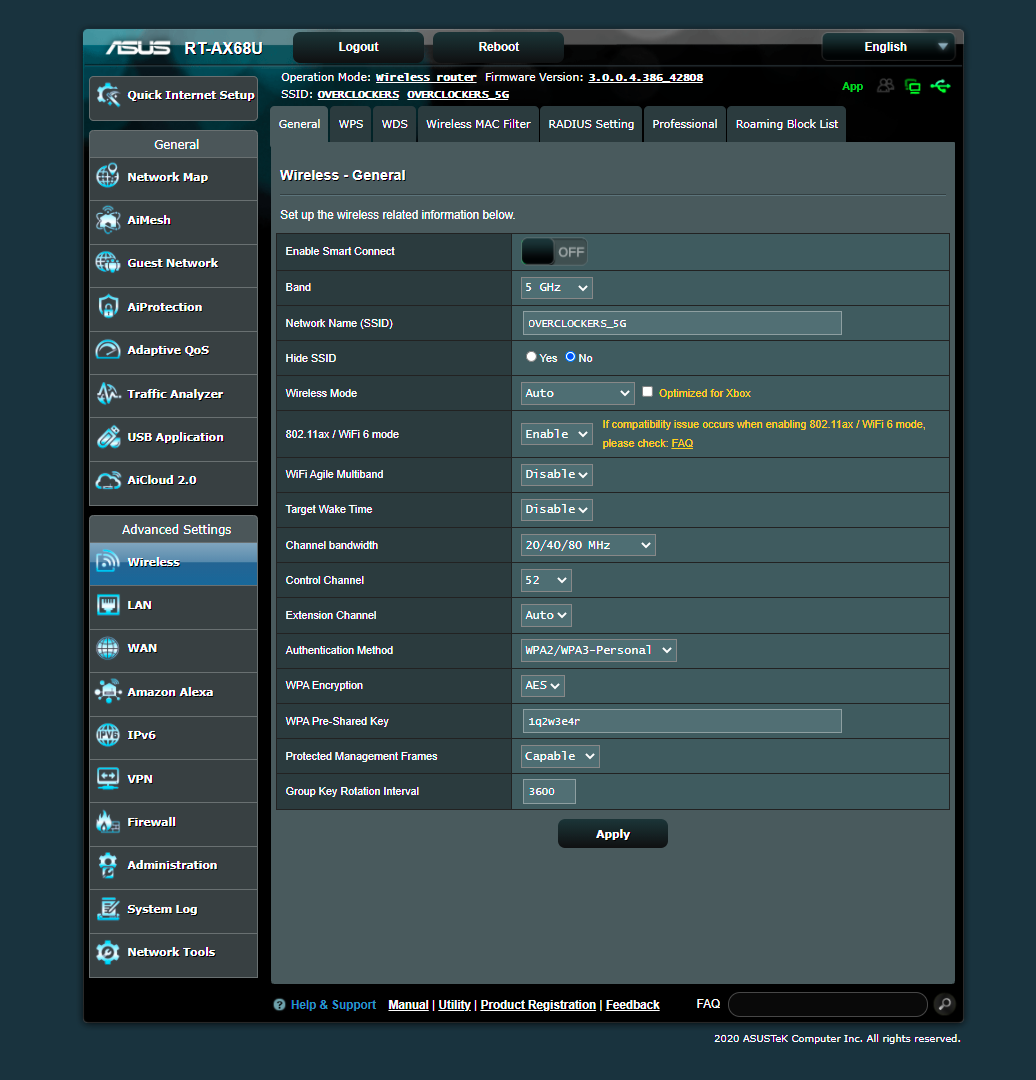The width and height of the screenshot is (1036, 1080).
Task: Check Optimized for Xbox box
Action: coord(648,392)
